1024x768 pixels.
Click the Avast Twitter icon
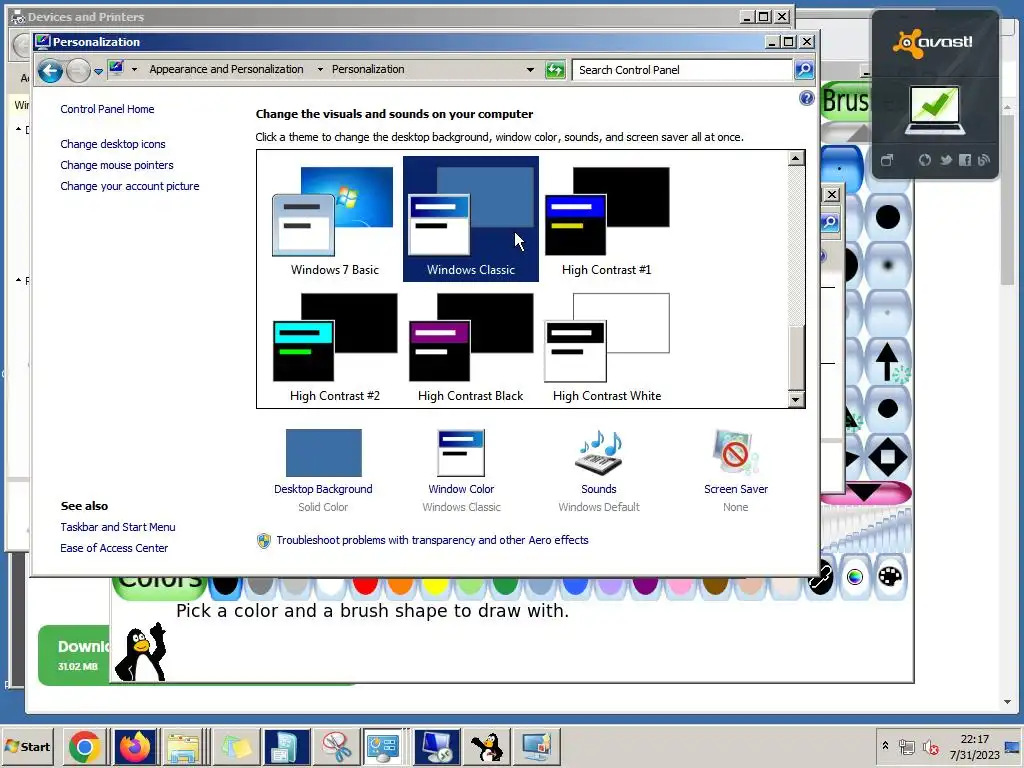946,160
